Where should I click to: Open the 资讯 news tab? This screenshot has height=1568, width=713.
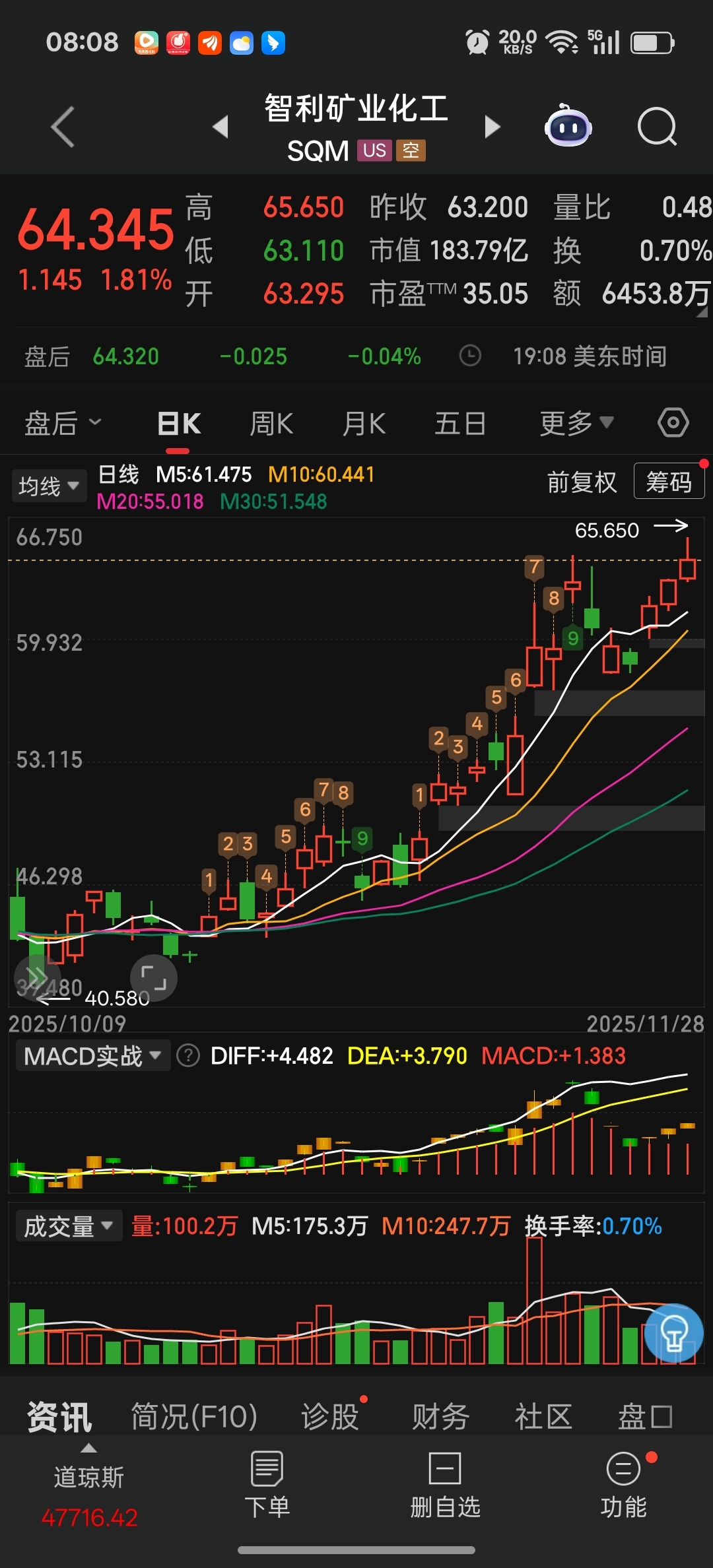pyautogui.click(x=59, y=1416)
